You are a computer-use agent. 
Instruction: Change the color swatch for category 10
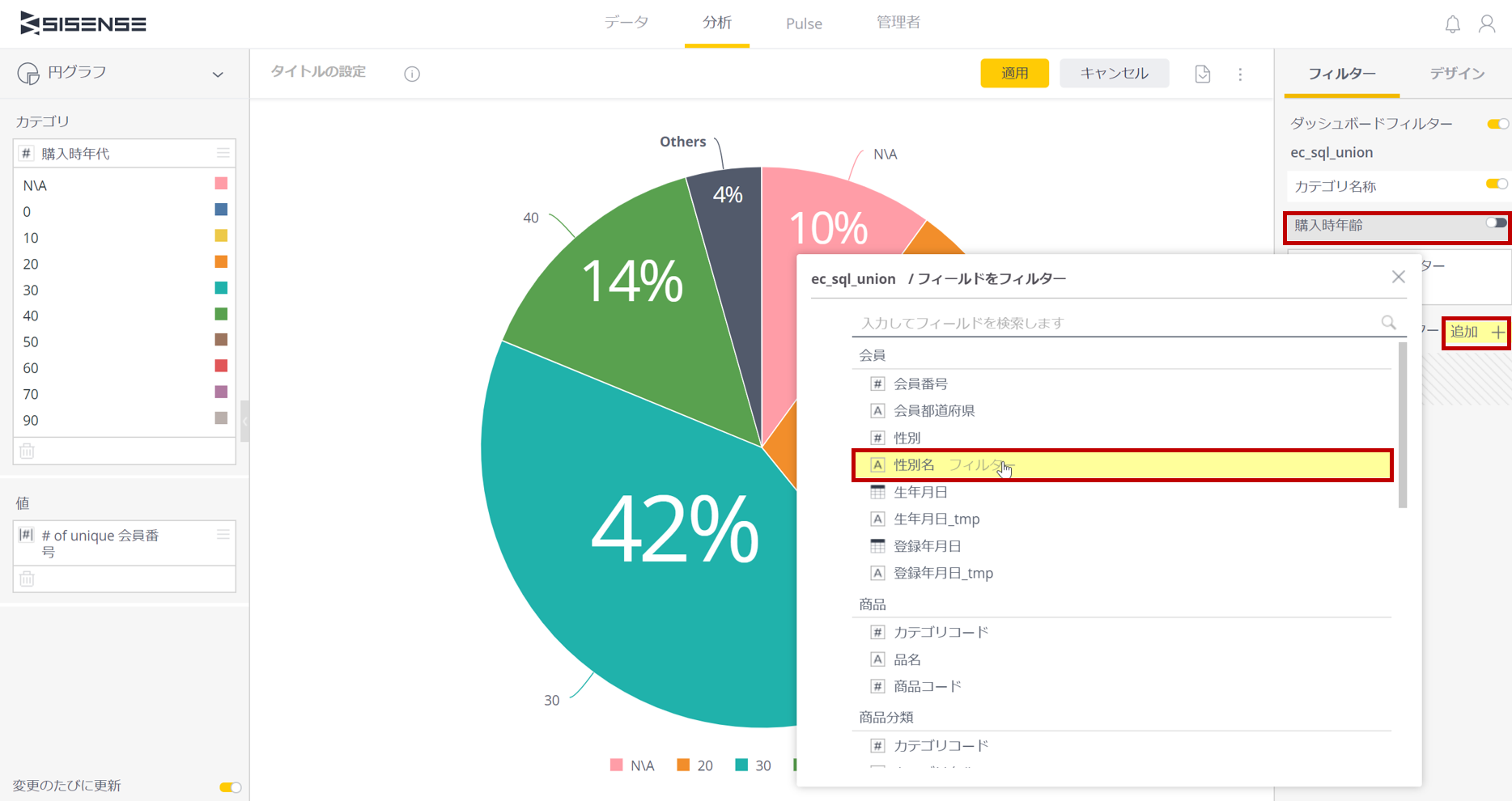[x=220, y=235]
